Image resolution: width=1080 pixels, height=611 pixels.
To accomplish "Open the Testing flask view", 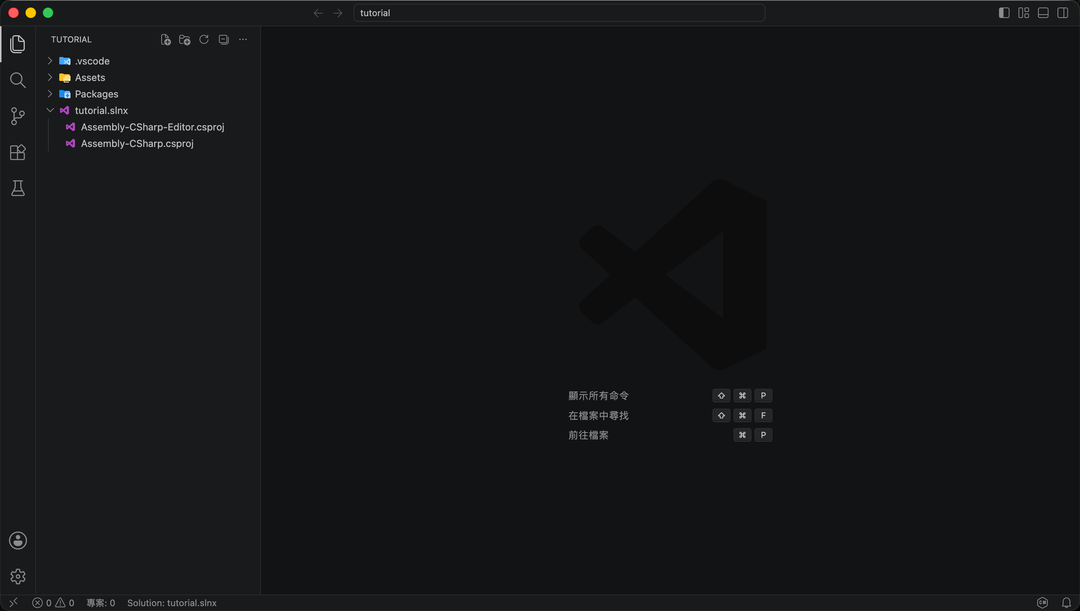I will tap(18, 188).
